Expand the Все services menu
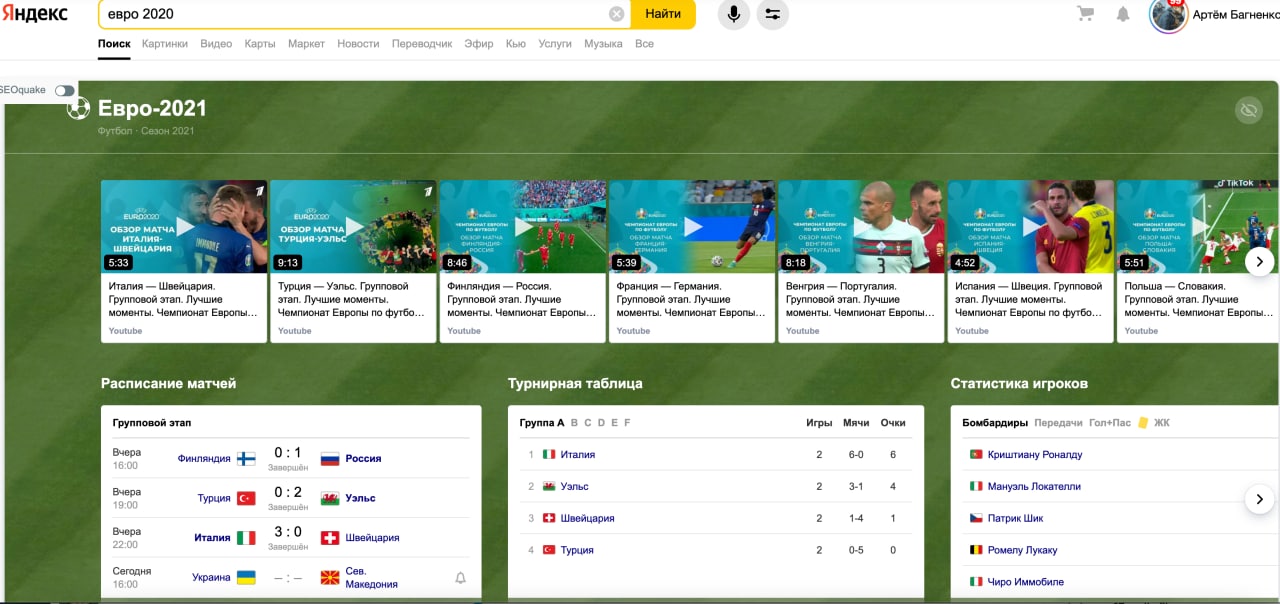This screenshot has height=604, width=1280. (x=644, y=44)
